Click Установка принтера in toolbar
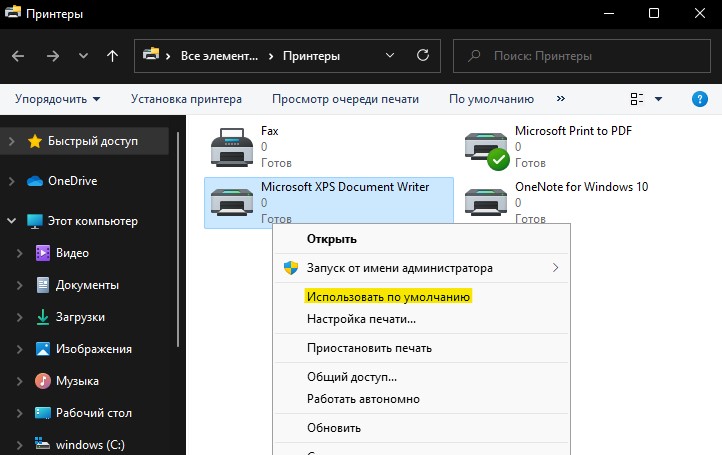722x455 pixels. tap(186, 99)
